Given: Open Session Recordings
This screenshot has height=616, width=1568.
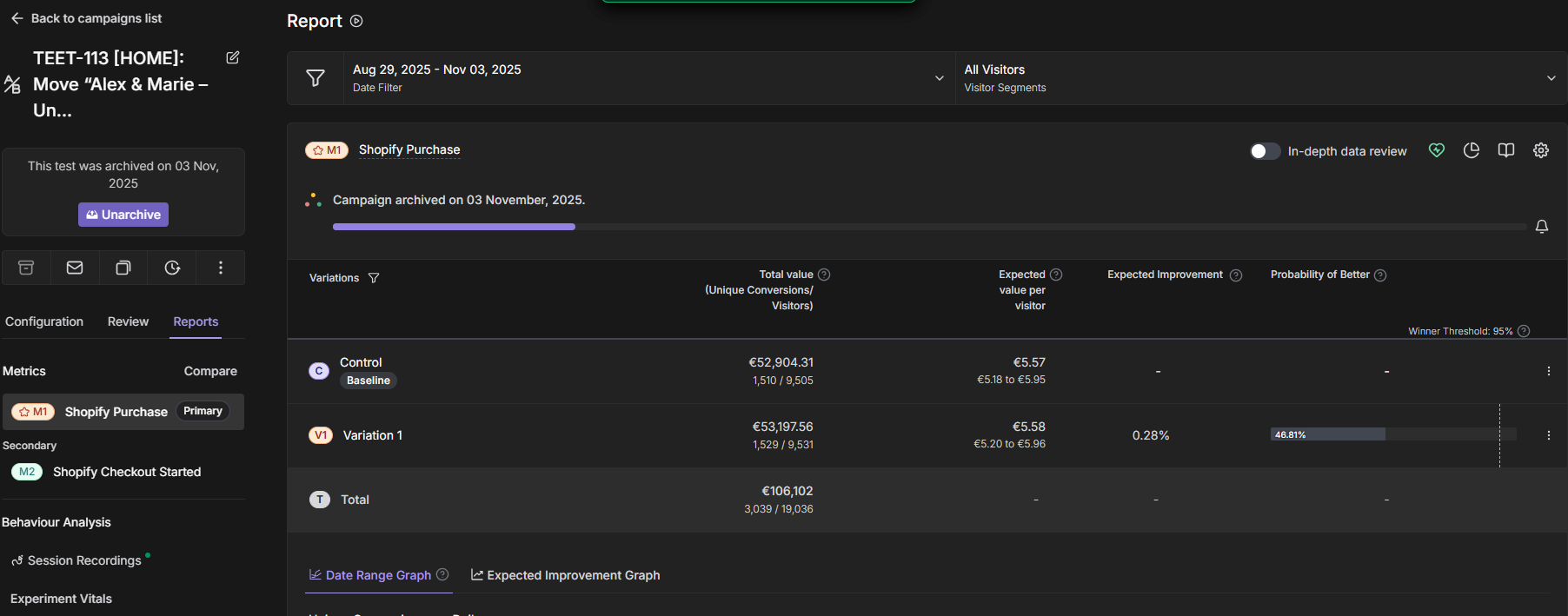Looking at the screenshot, I should pyautogui.click(x=84, y=560).
